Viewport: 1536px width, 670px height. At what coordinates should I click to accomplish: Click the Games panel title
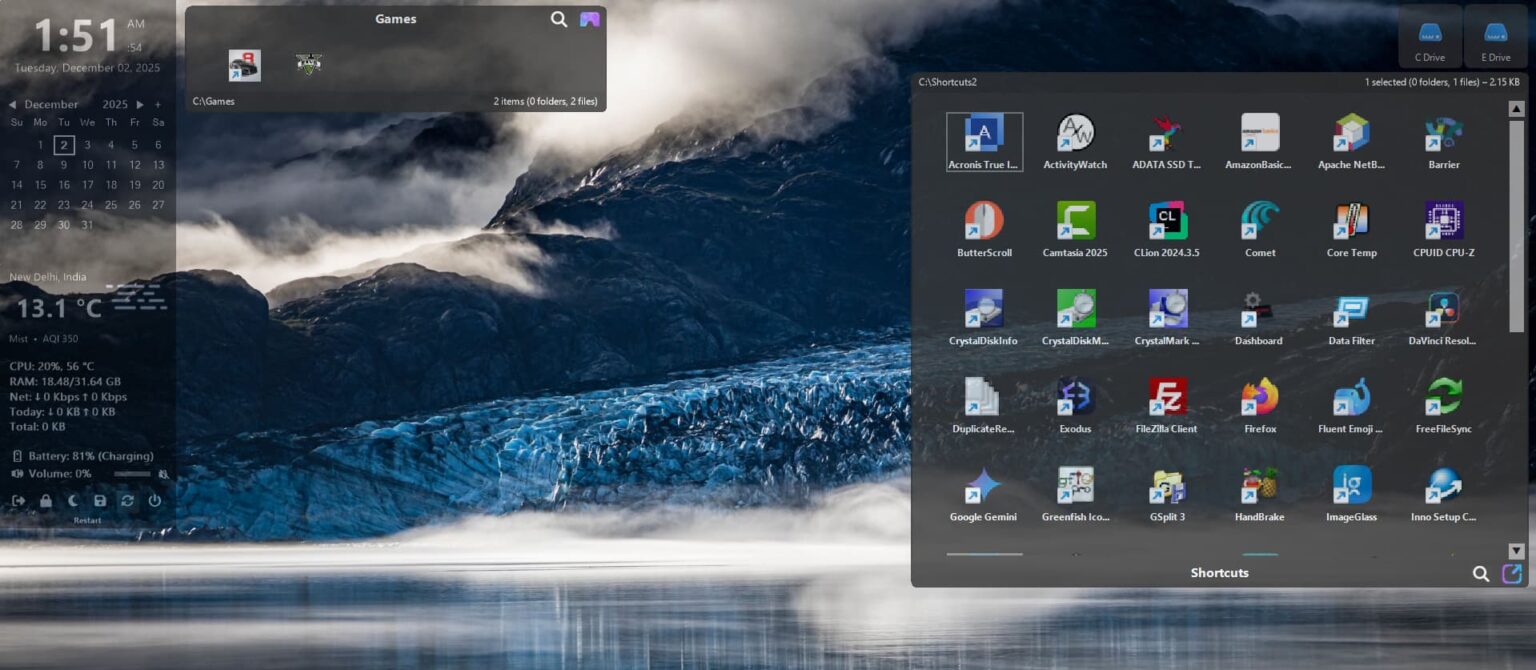click(396, 18)
